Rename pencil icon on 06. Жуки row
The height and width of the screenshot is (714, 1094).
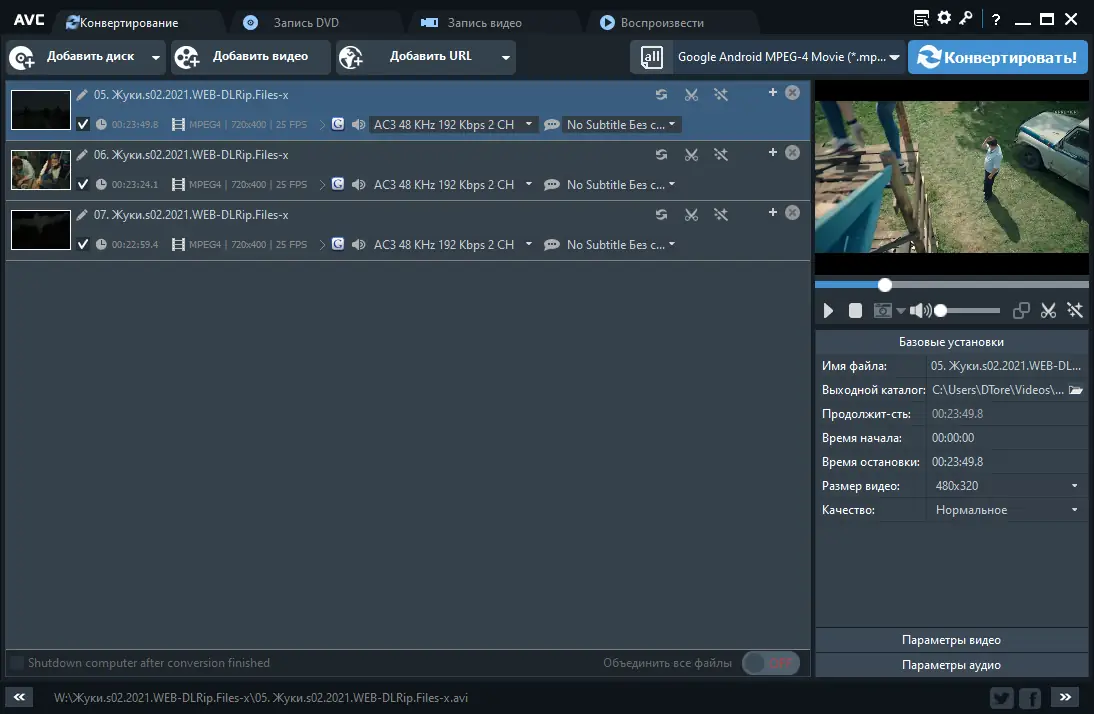pos(82,155)
